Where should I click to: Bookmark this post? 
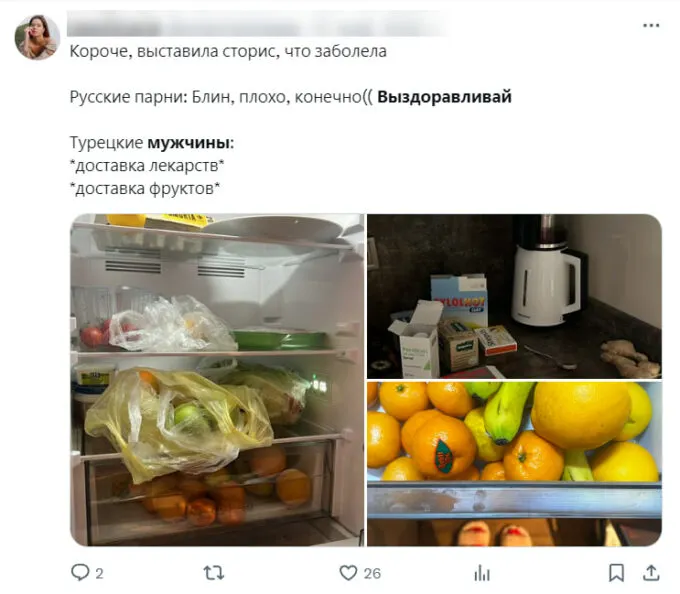[616, 573]
